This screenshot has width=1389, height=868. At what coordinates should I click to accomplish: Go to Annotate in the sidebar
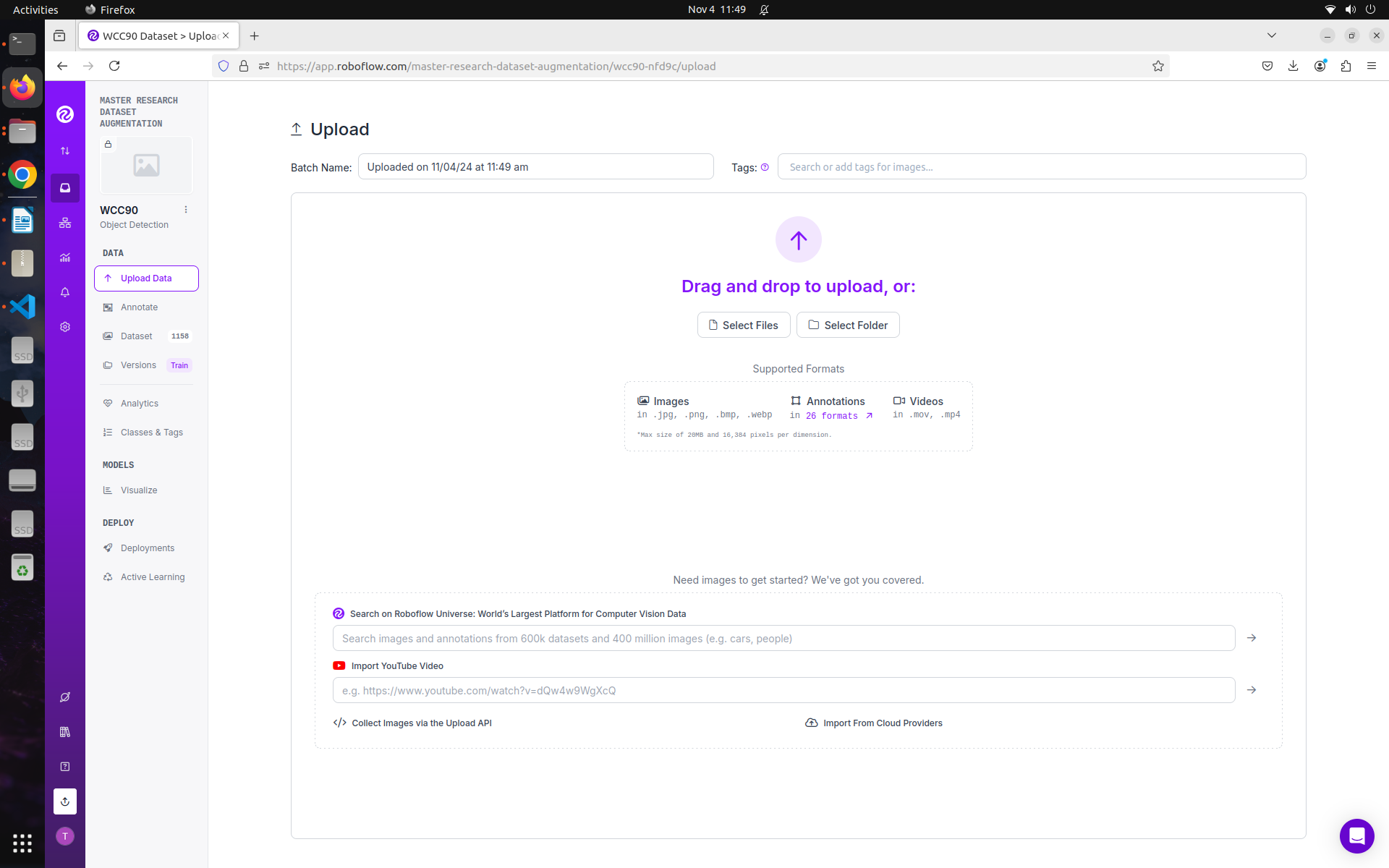(x=139, y=307)
